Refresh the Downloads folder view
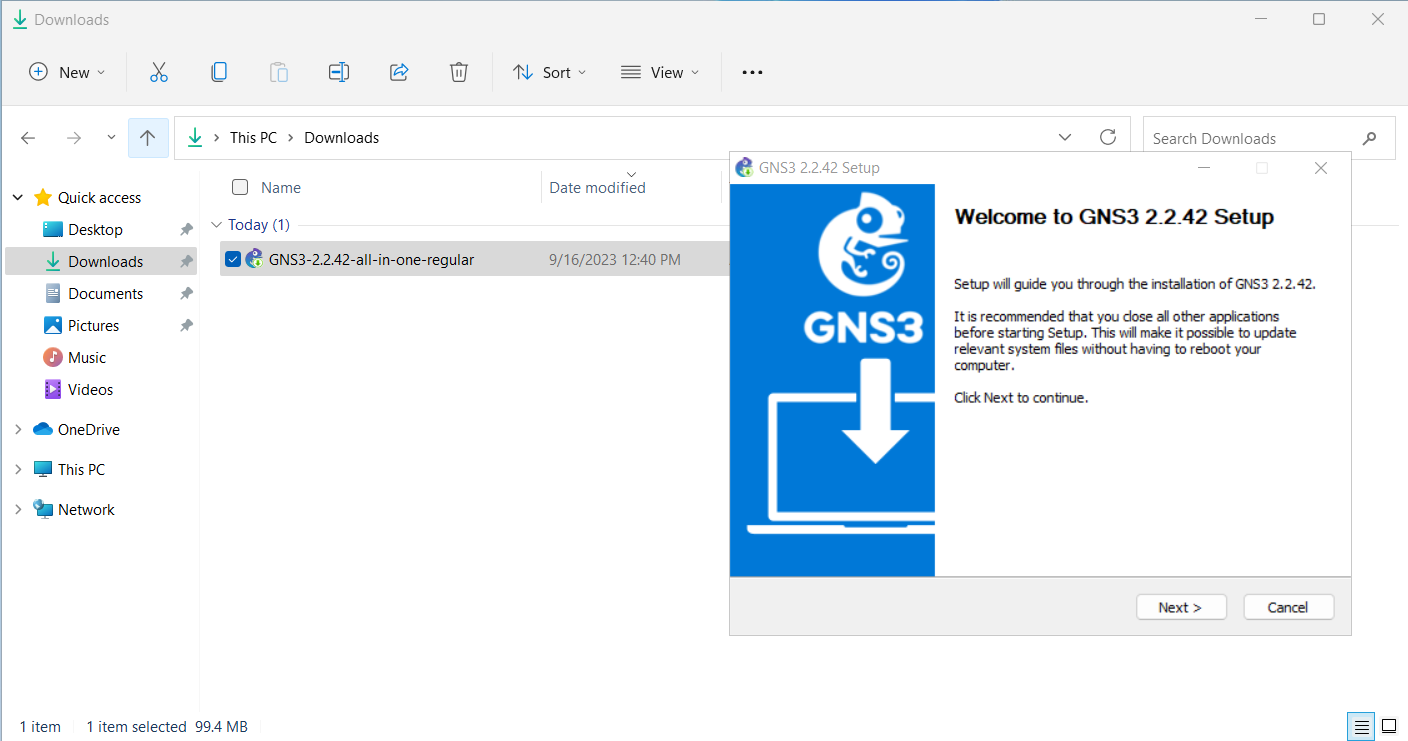Viewport: 1408px width, 741px height. [x=1107, y=137]
